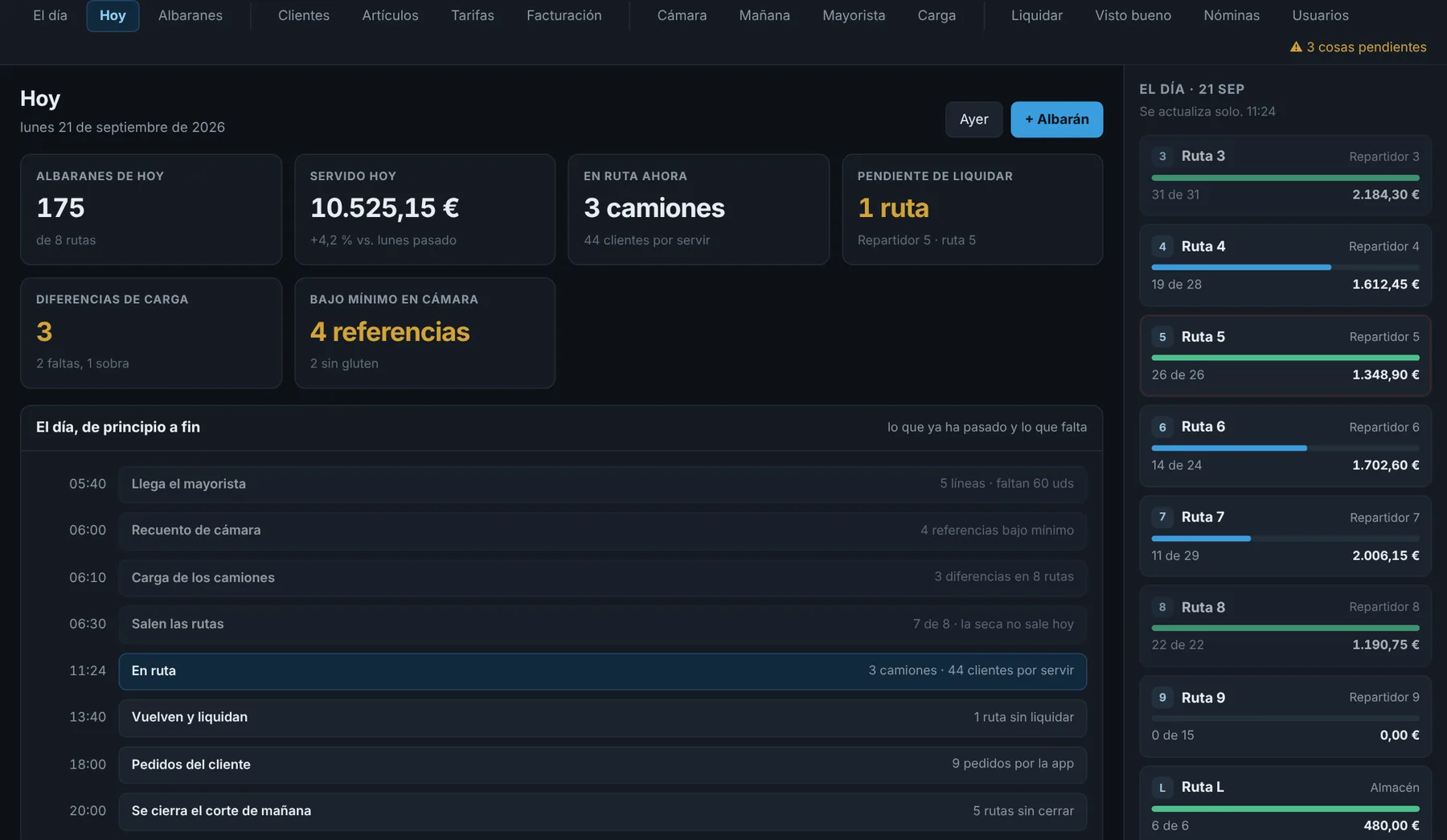1447x840 pixels.
Task: Open the Salen las rutas row
Action: [602, 624]
